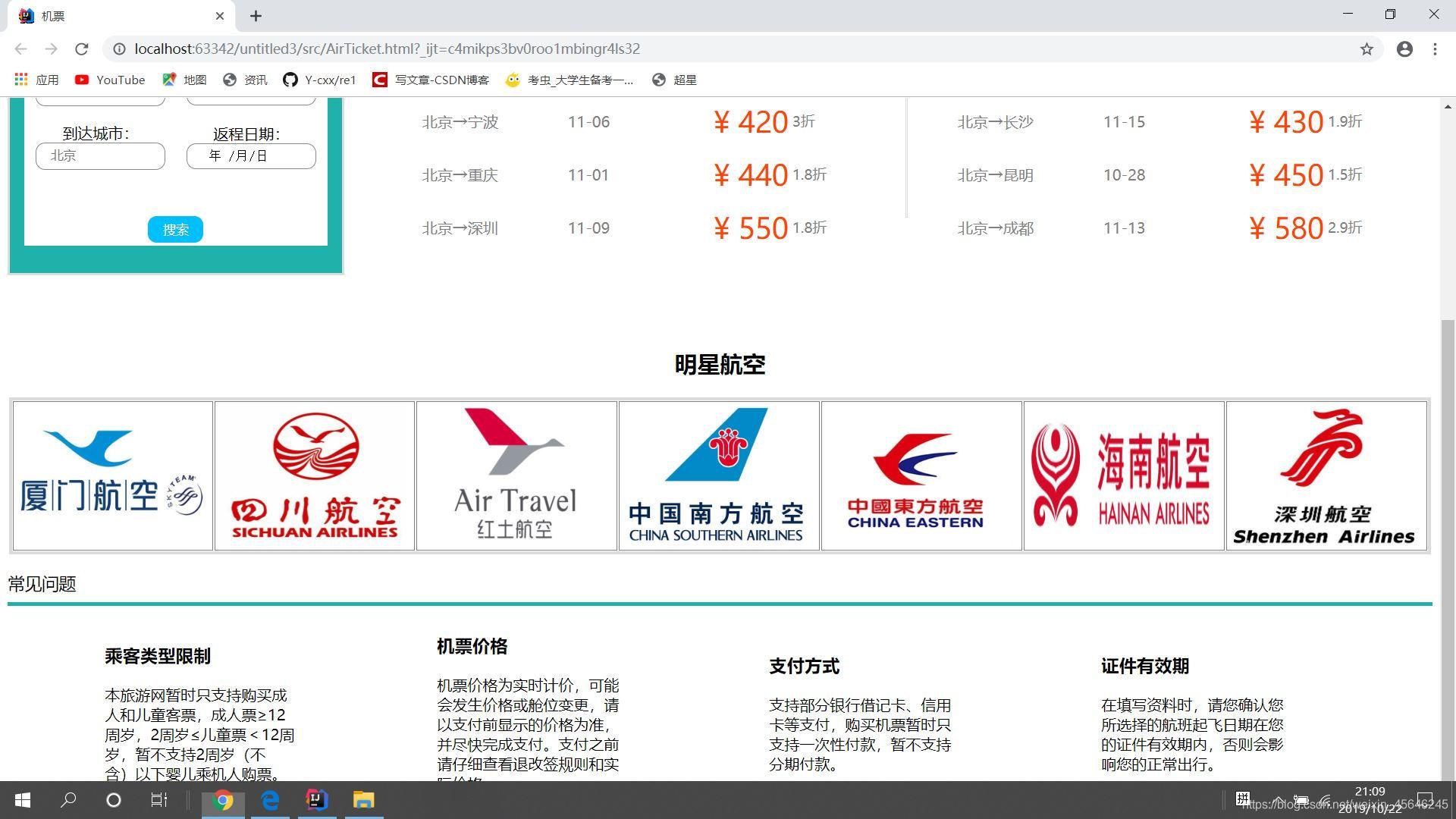This screenshot has height=819, width=1456.
Task: Click the ¥550 price
Action: click(x=750, y=228)
